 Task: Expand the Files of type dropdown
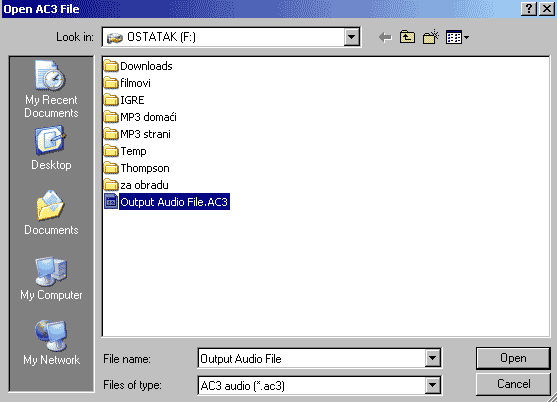[x=433, y=385]
